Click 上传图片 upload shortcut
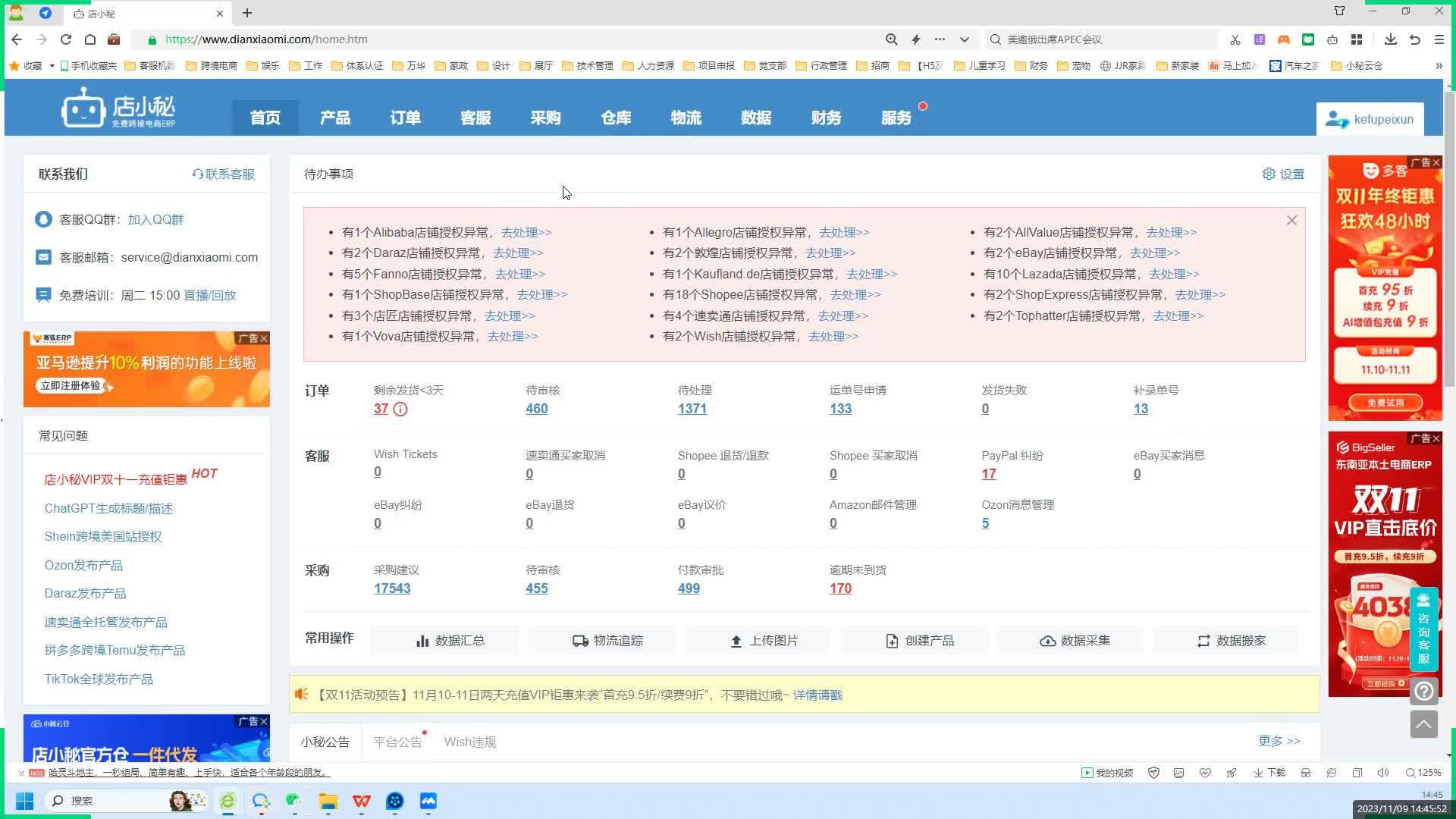The image size is (1456, 819). (x=758, y=641)
